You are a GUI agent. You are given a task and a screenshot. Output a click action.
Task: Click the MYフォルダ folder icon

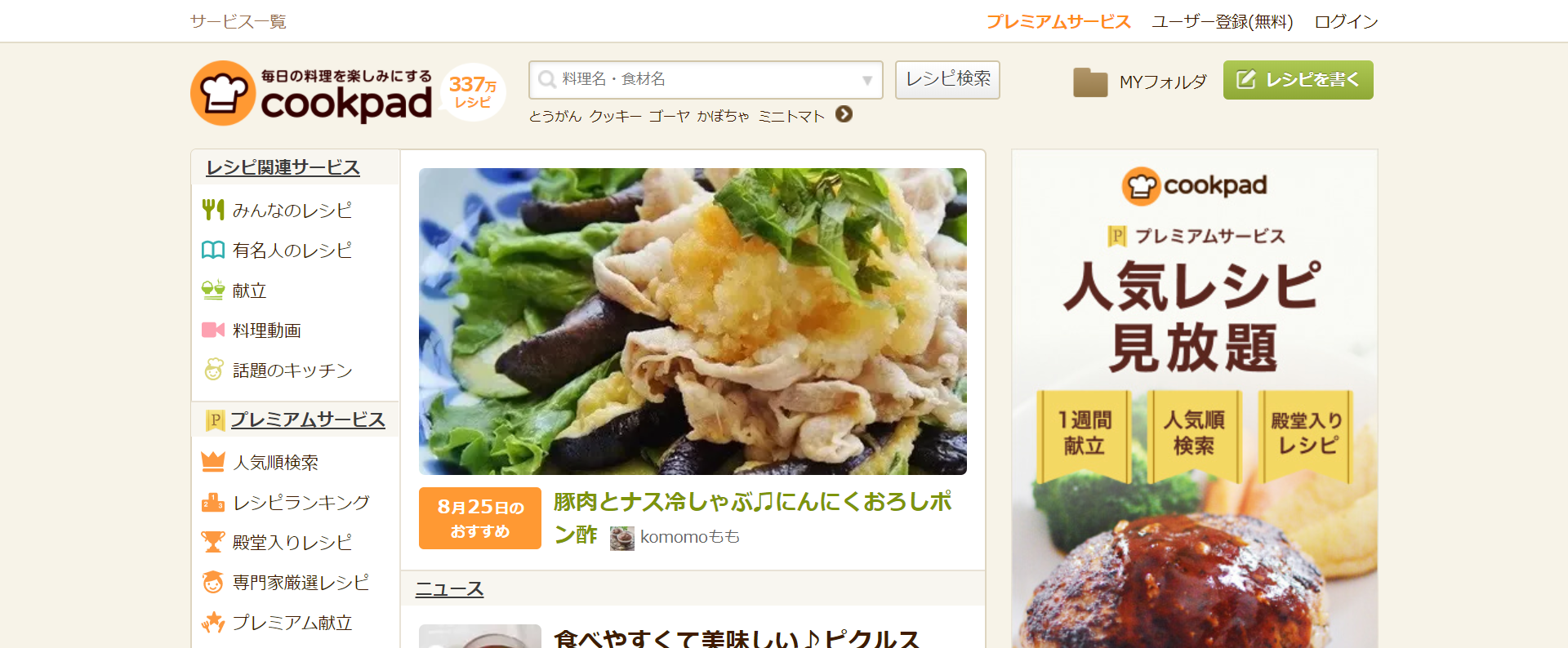coord(1090,82)
